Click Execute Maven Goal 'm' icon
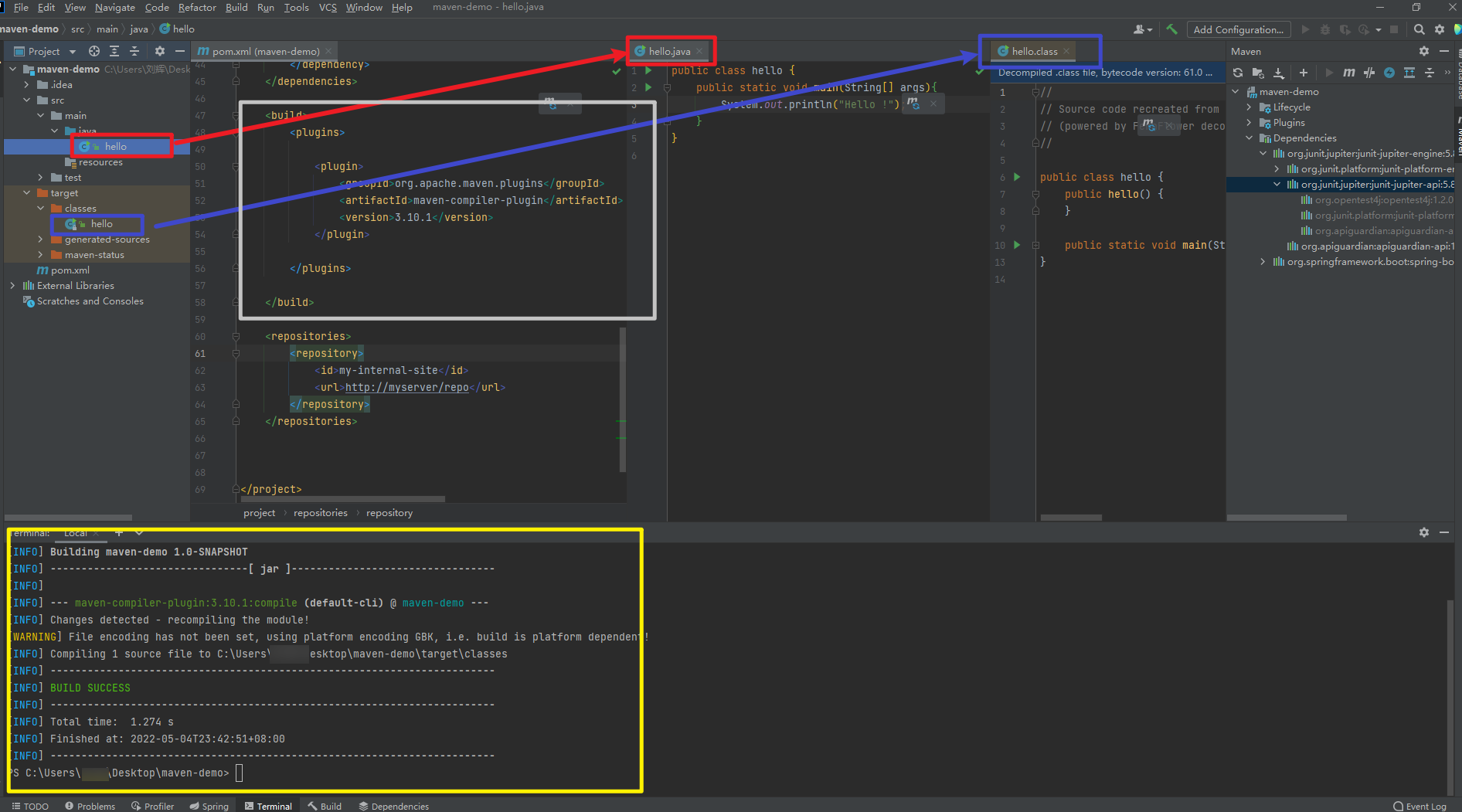The width and height of the screenshot is (1462, 812). point(1349,73)
